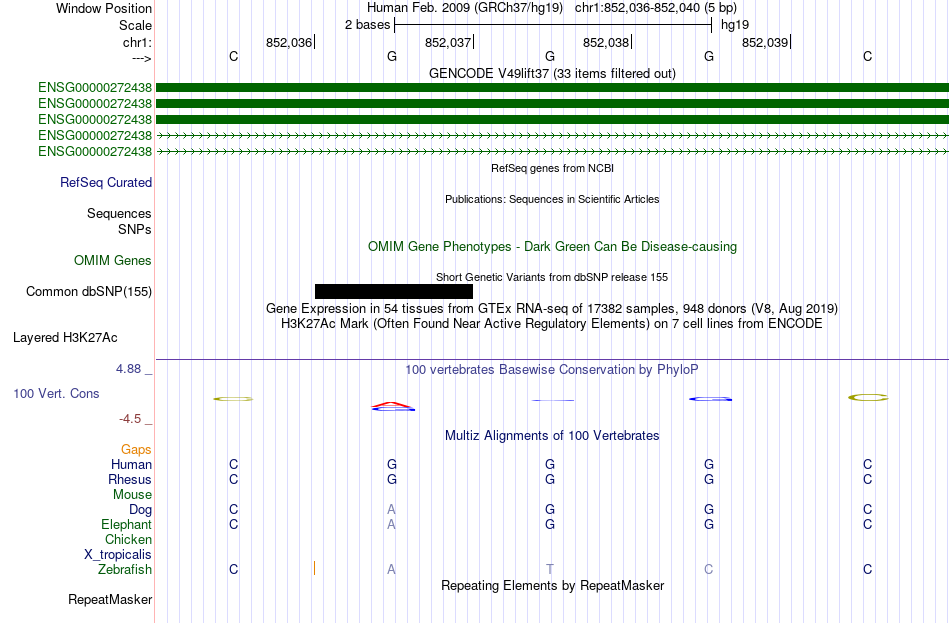Click the Zebrafish species label
950x623 pixels.
pos(124,569)
